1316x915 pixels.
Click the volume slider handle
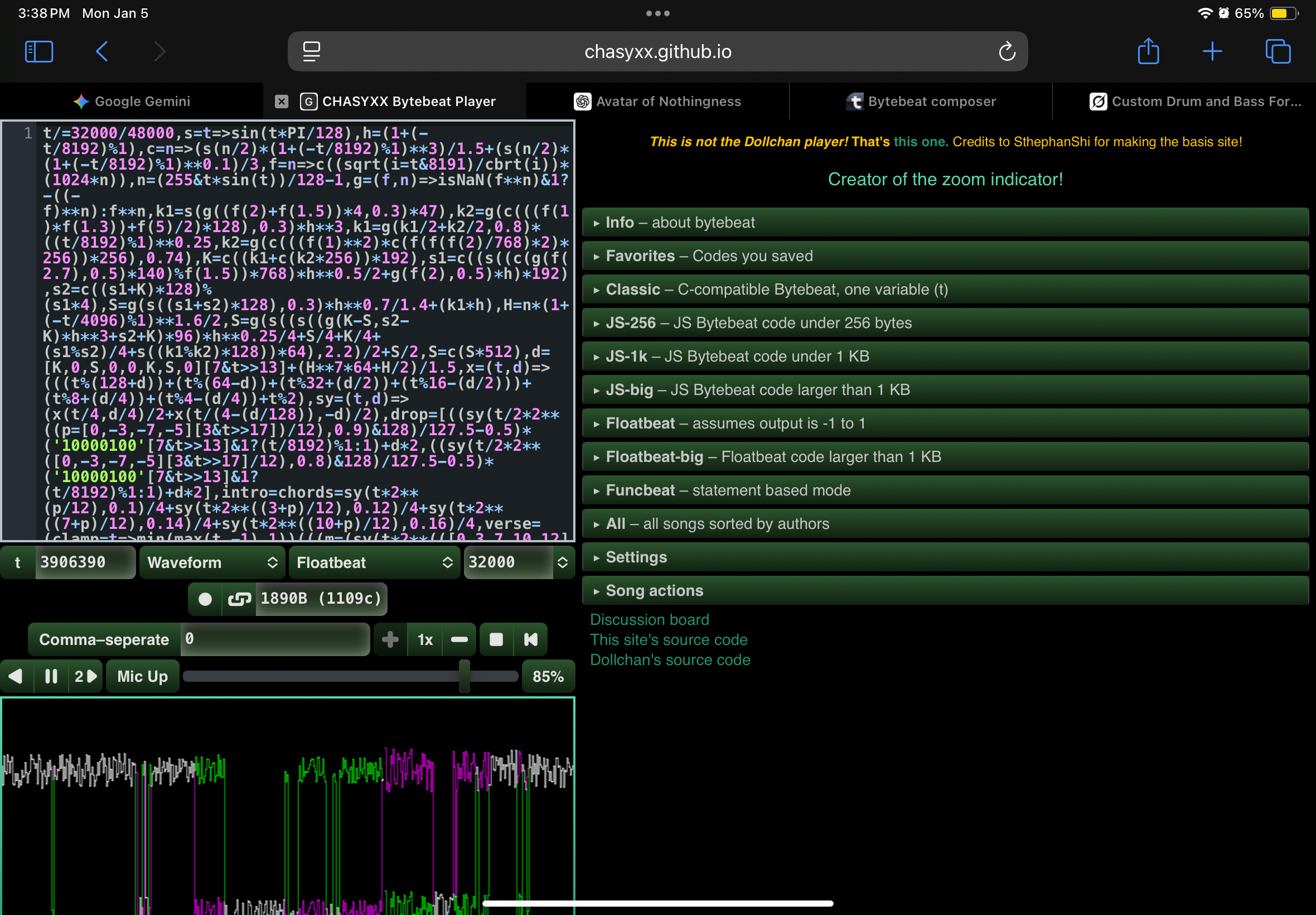click(464, 677)
